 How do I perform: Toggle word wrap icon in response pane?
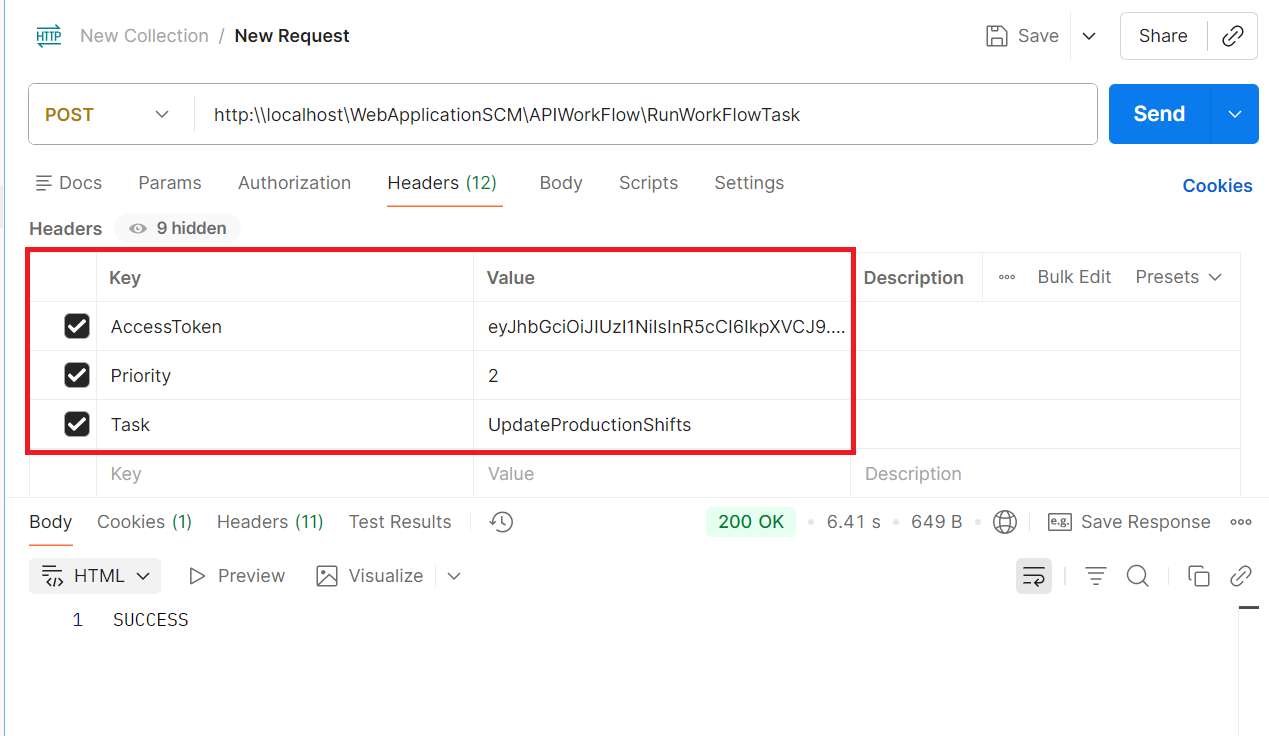pos(1034,576)
